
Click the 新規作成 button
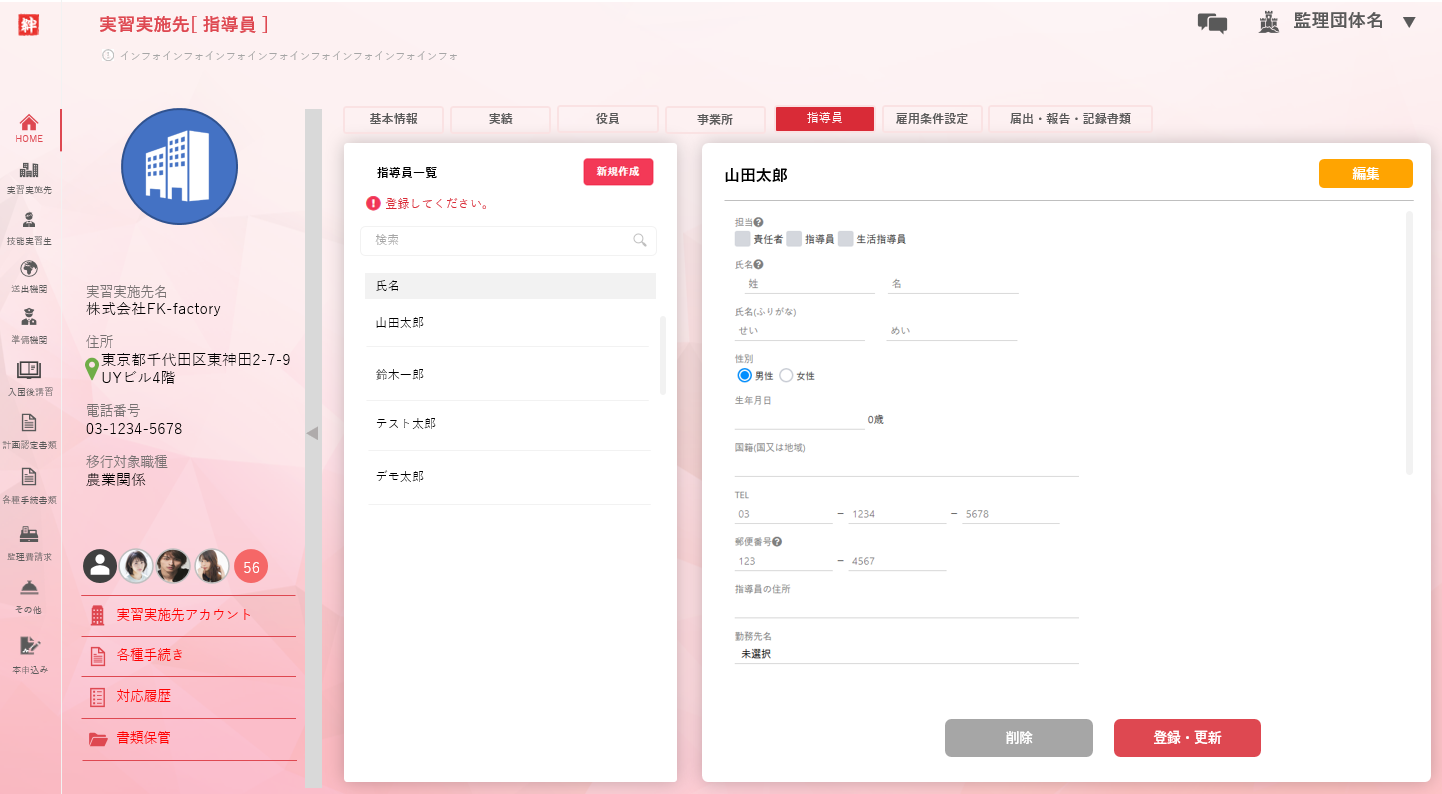click(618, 172)
